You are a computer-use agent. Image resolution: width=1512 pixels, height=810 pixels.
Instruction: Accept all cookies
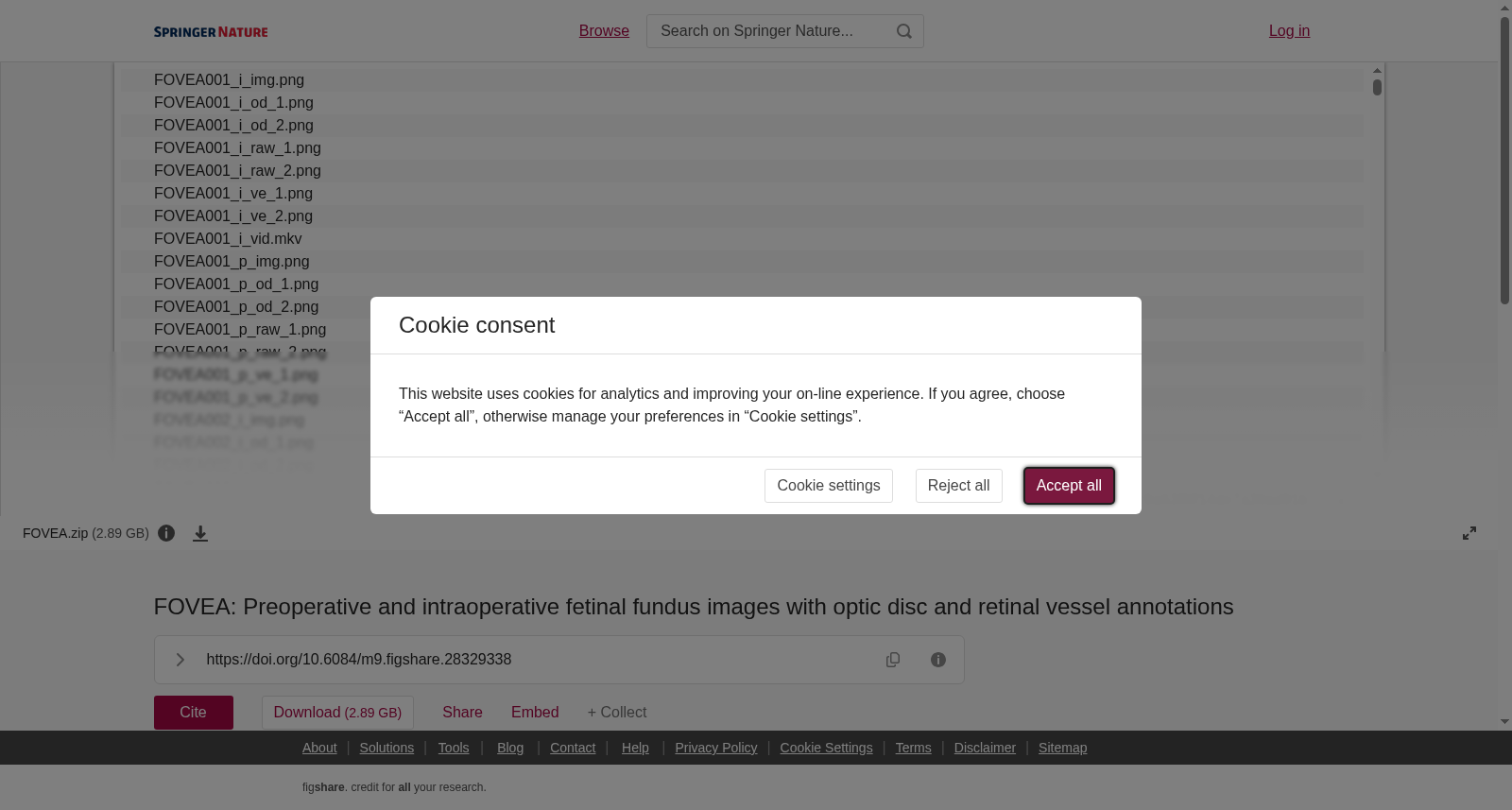pos(1069,486)
